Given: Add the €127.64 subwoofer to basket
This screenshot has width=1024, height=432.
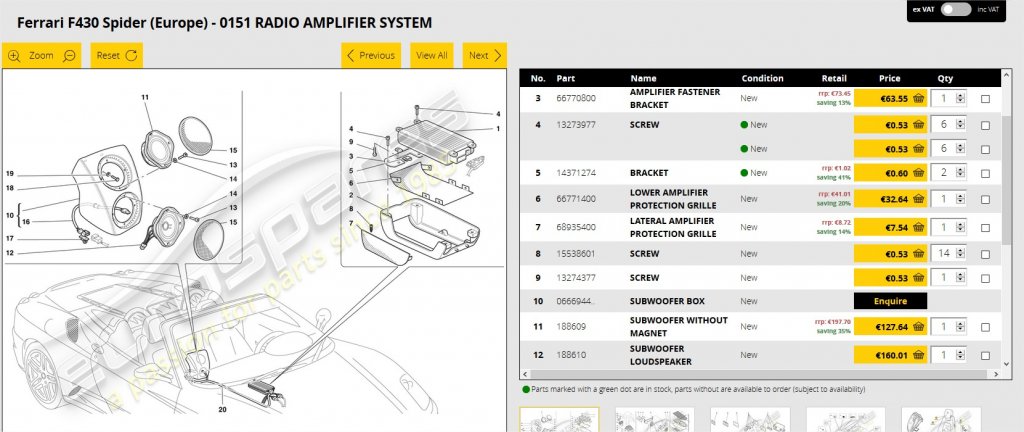Looking at the screenshot, I should pyautogui.click(x=891, y=327).
